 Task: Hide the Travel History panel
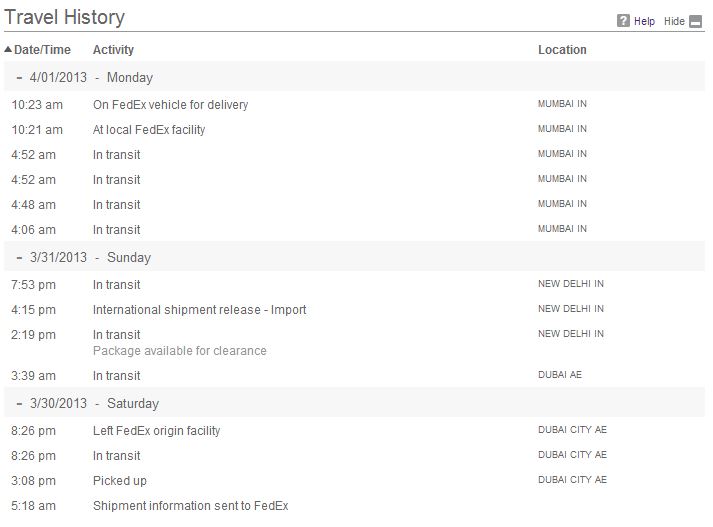coord(674,21)
